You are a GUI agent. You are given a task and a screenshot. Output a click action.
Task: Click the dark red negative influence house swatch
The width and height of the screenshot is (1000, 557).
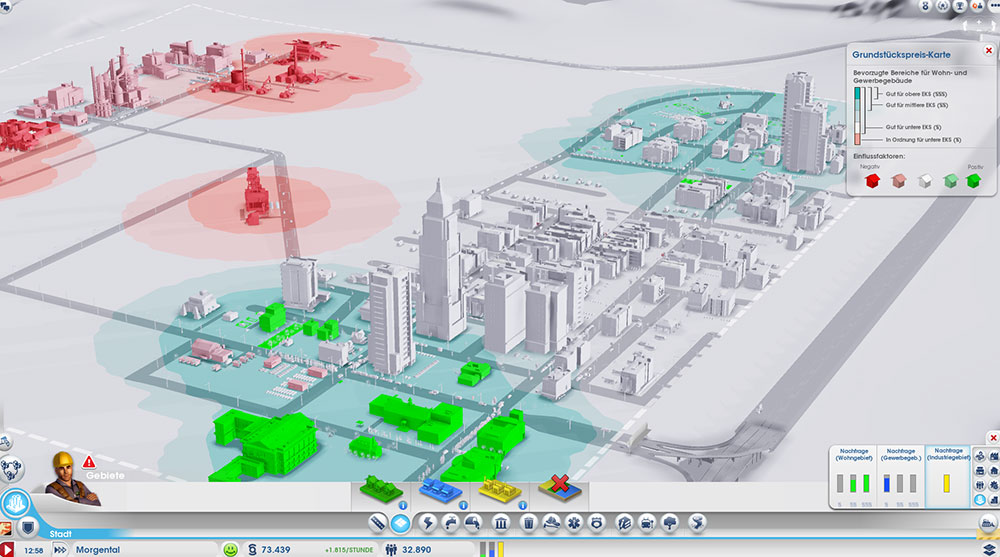click(x=872, y=181)
